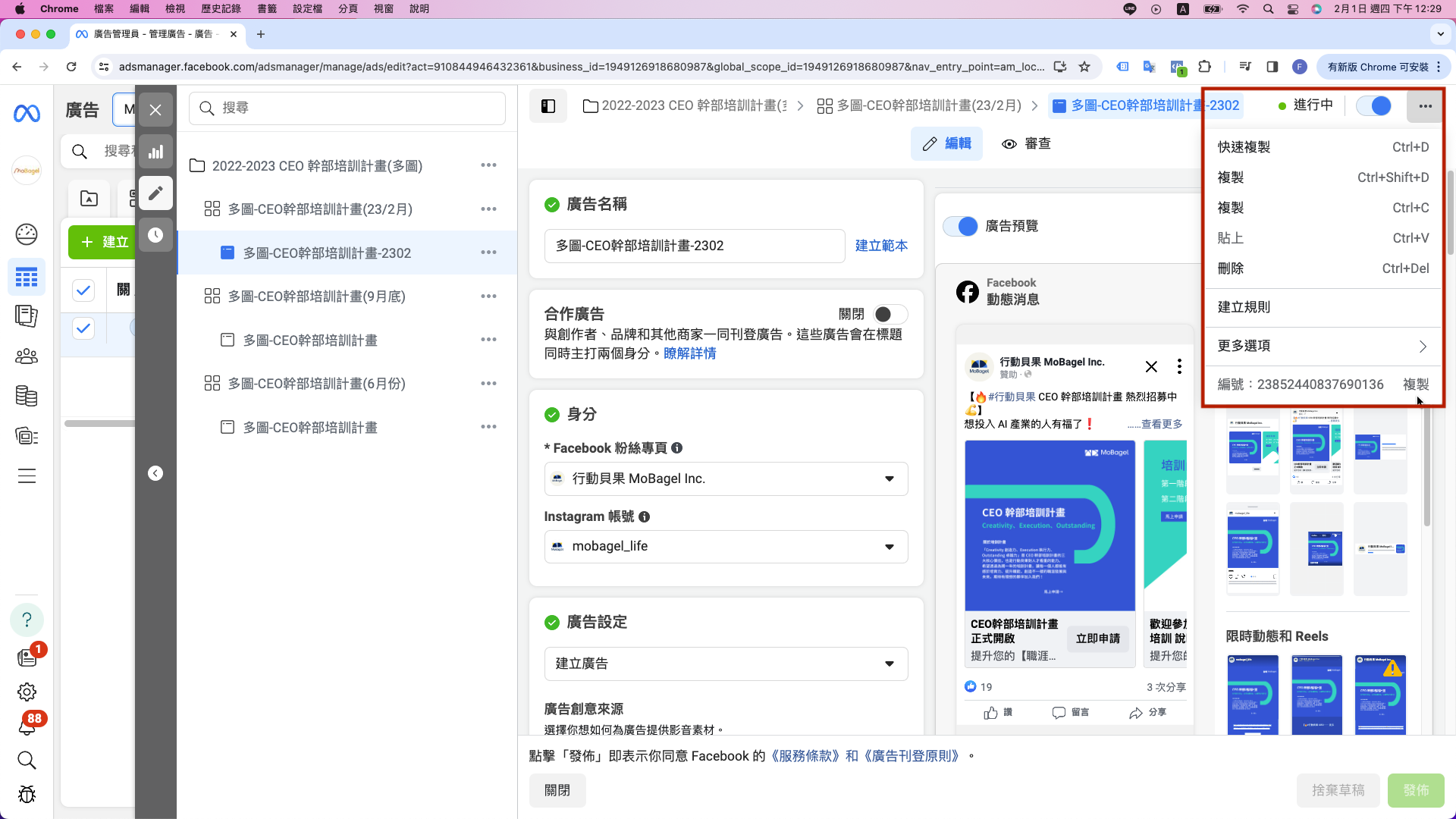Open options for 2022-2023 CEO campaign row
The width and height of the screenshot is (1456, 819).
(488, 165)
